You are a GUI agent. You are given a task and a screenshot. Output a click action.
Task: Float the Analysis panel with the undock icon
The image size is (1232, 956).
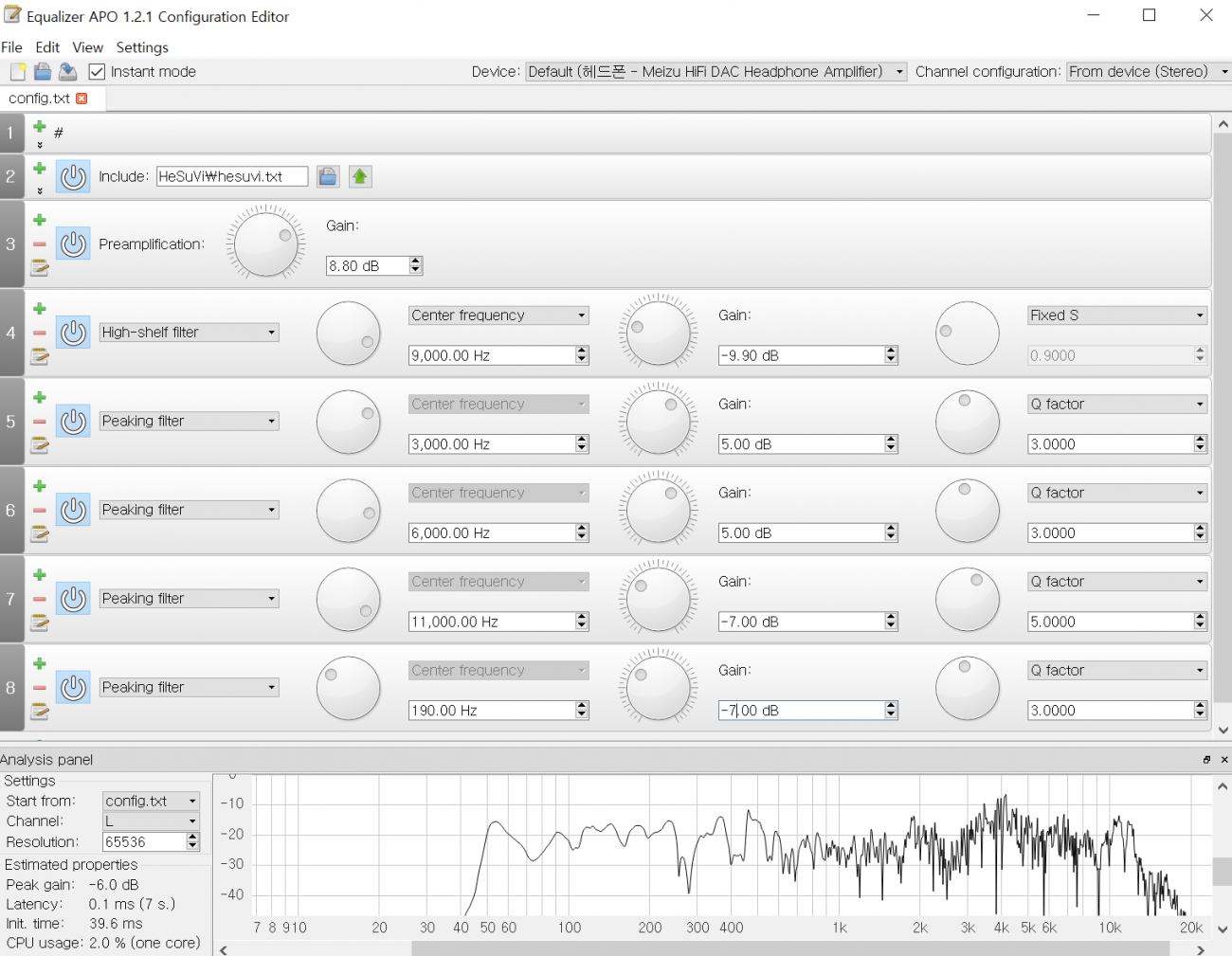[1206, 760]
